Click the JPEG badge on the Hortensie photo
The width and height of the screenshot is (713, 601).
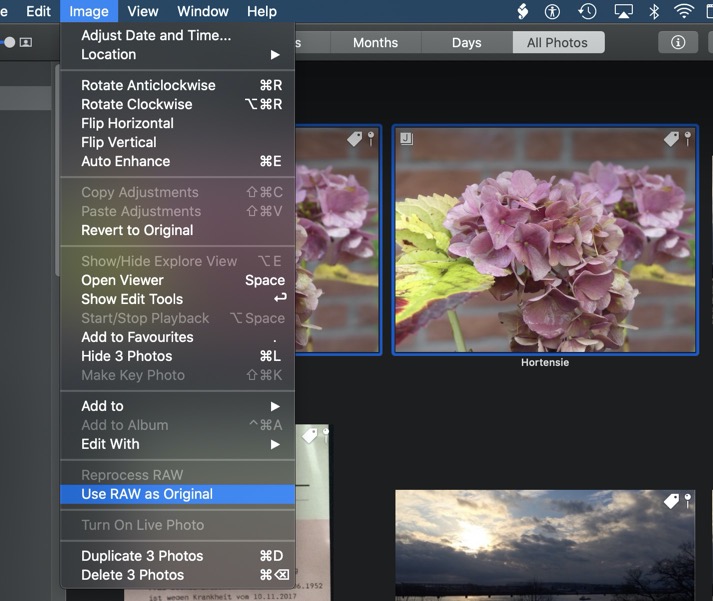click(407, 139)
